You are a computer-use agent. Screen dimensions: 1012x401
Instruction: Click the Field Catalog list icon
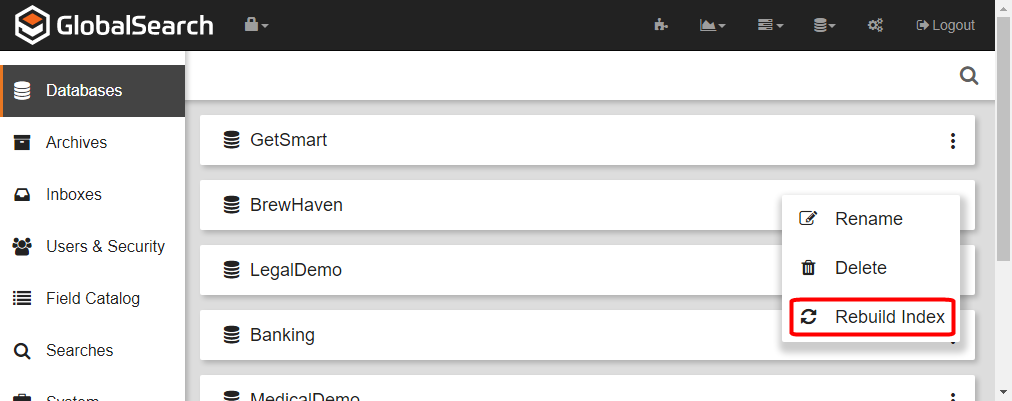click(22, 299)
